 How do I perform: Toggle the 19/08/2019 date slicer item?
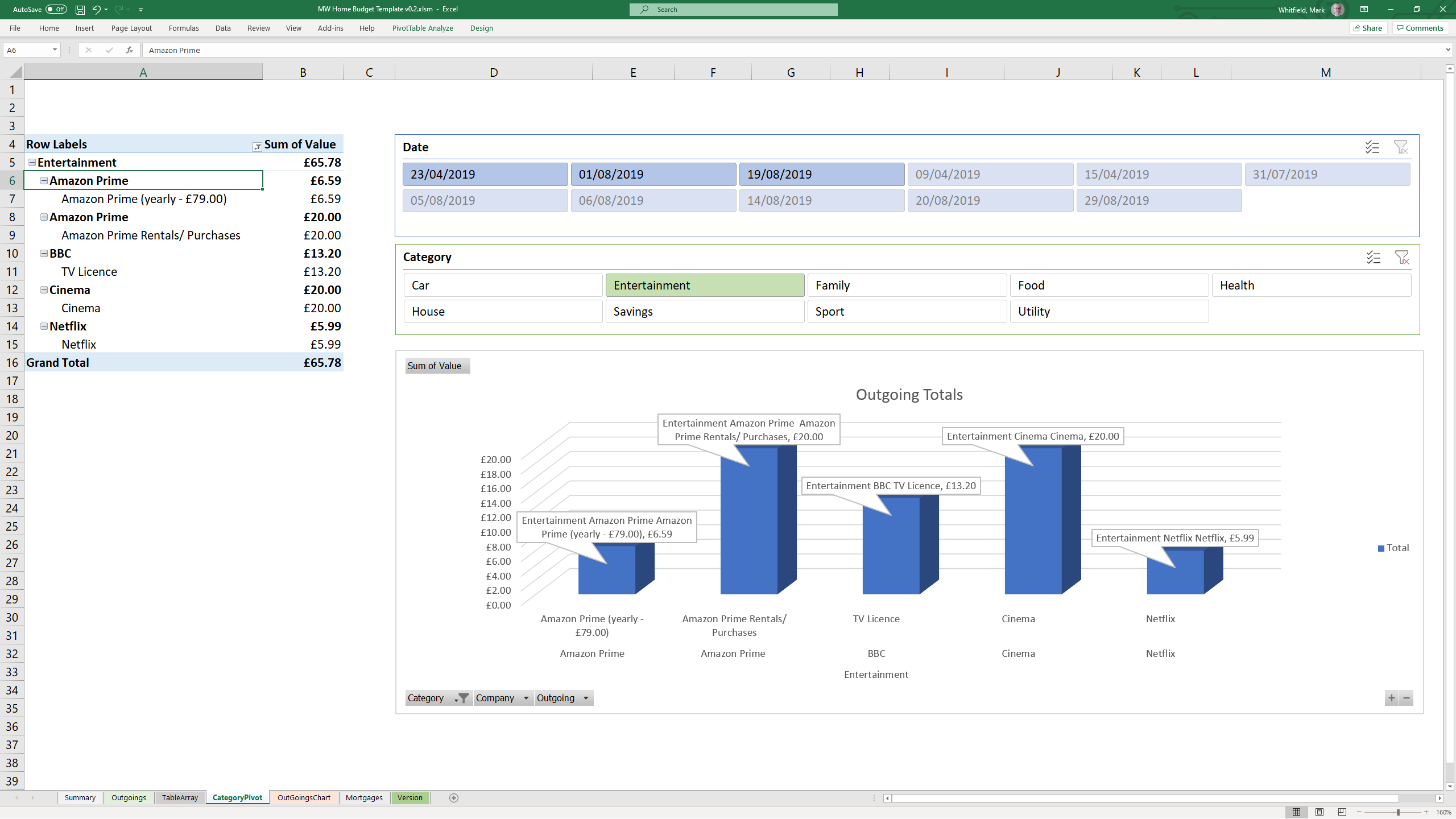point(821,175)
